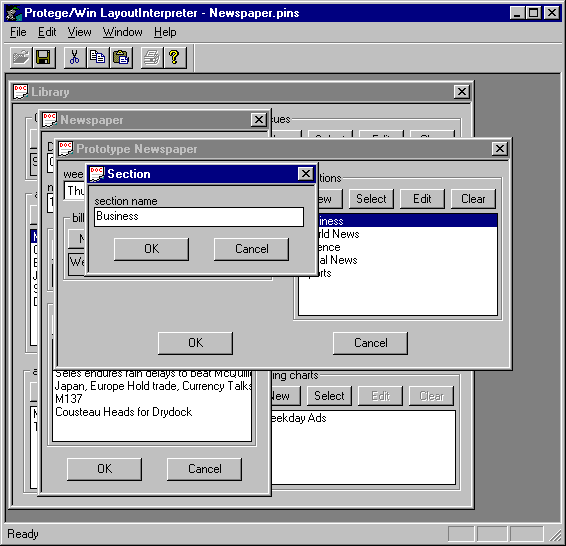The image size is (566, 546).
Task: Click the Prototype Newspaper window icon
Action: point(66,149)
